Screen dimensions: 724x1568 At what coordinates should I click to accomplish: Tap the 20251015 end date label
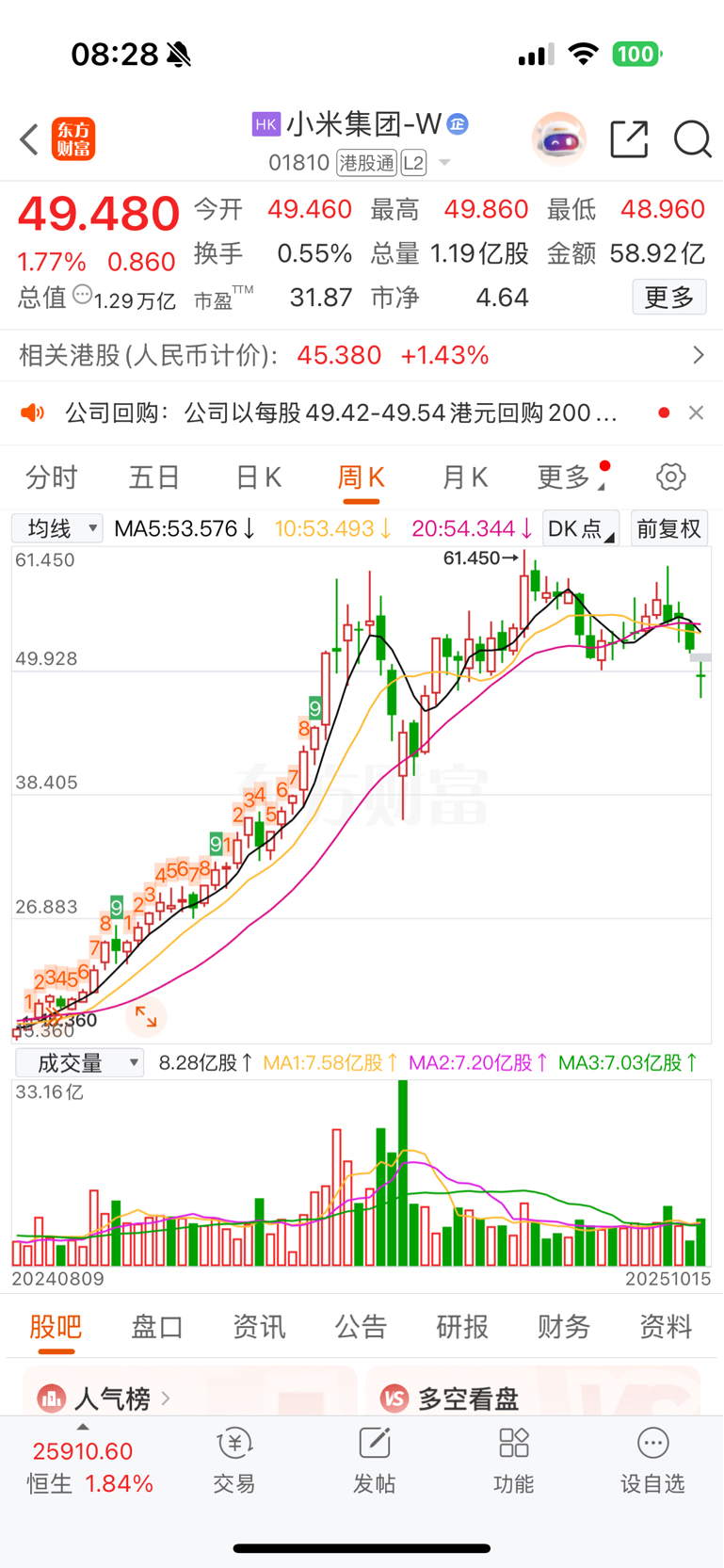668,1279
